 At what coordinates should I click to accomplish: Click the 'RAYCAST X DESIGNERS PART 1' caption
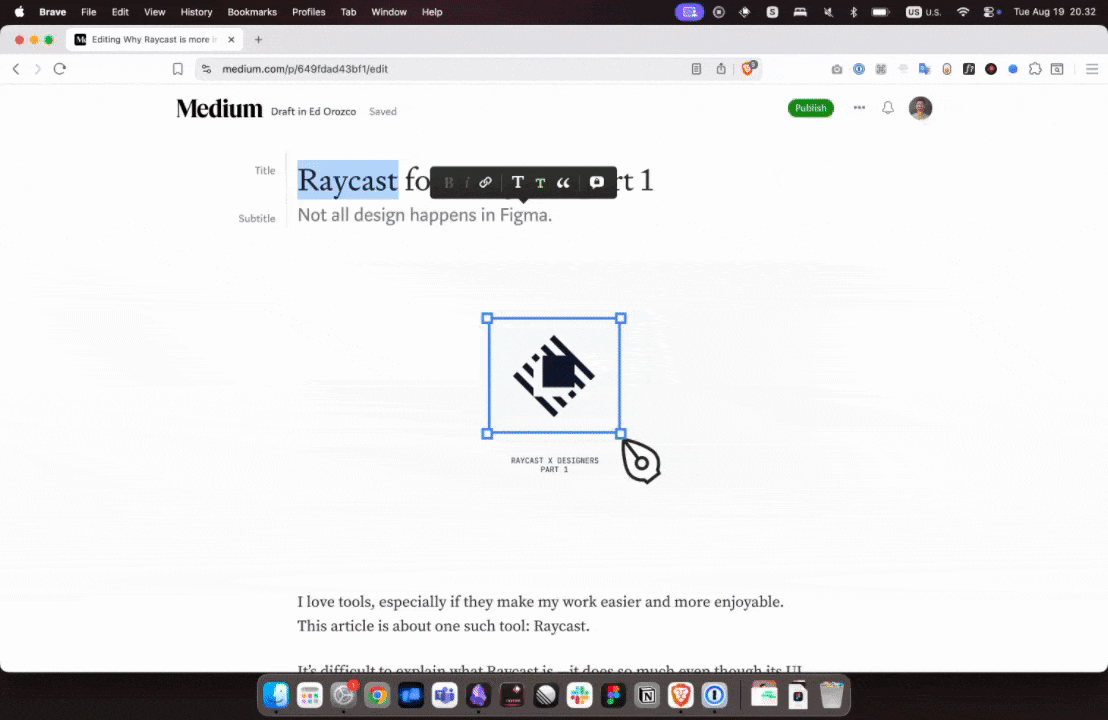click(555, 465)
